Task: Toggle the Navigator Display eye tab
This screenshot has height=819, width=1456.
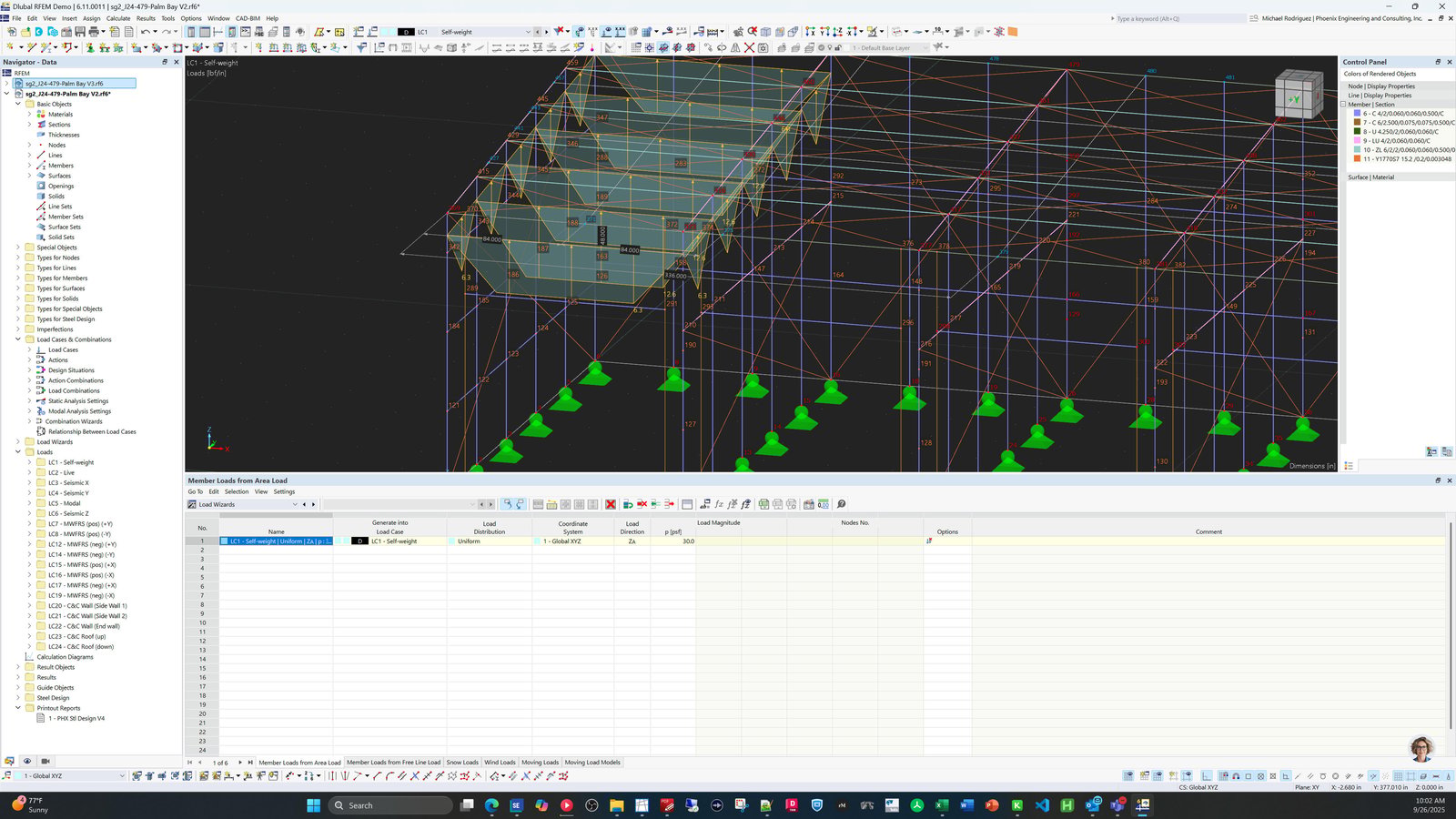Action: pos(27,761)
